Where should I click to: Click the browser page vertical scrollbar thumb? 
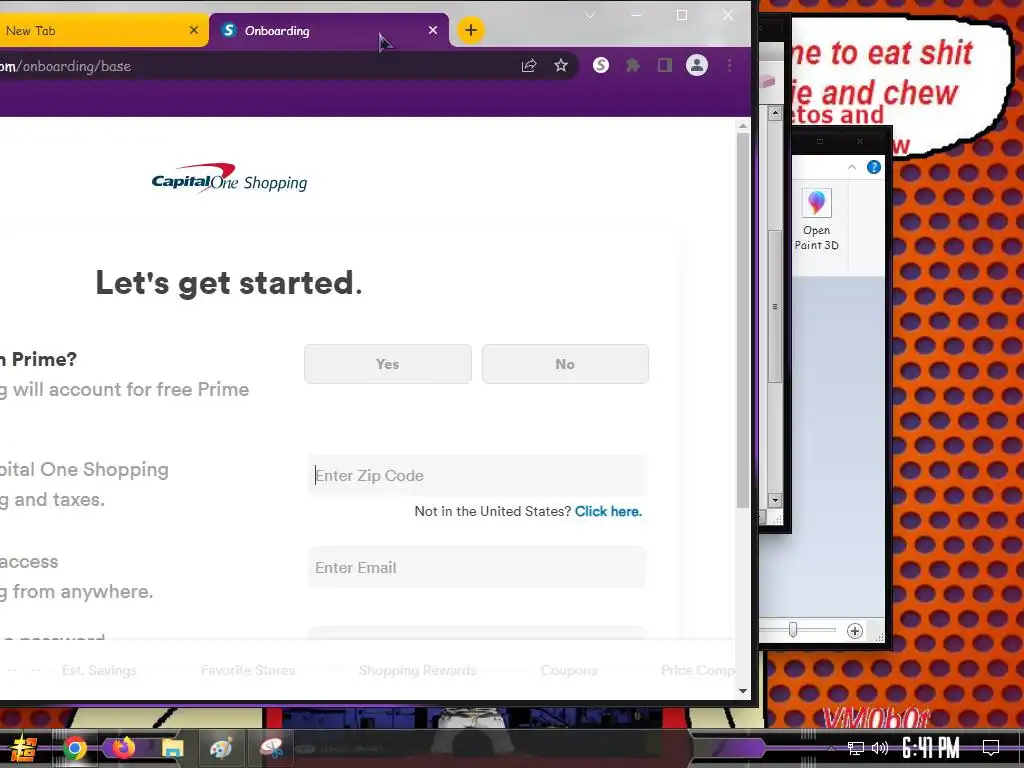[x=743, y=320]
